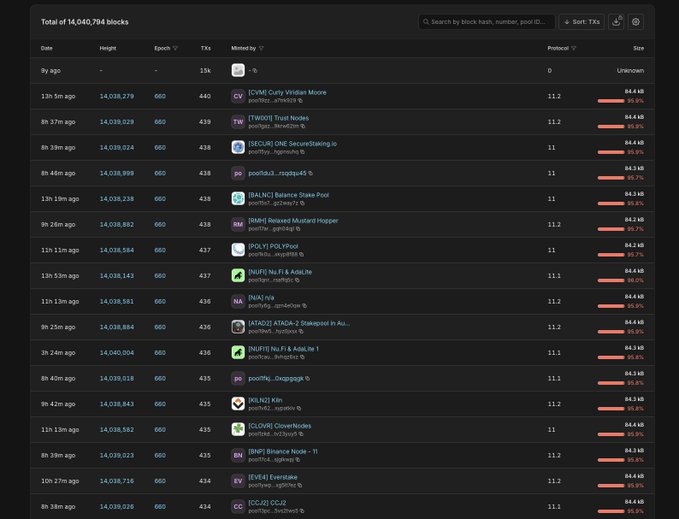Click 'Total of 14,040,794 blocks' text
Viewport: 679px width, 519px height.
pos(85,22)
